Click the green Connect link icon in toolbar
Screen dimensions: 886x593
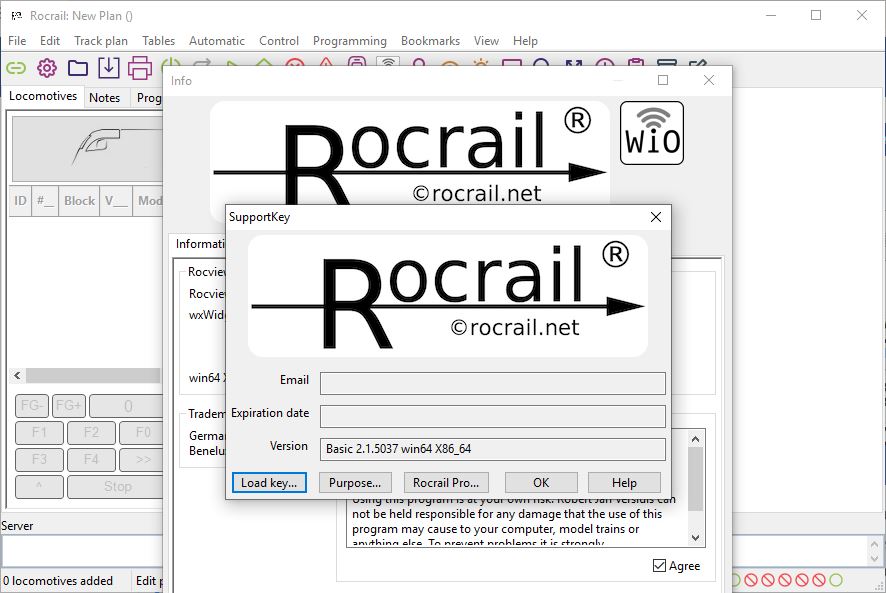16,68
